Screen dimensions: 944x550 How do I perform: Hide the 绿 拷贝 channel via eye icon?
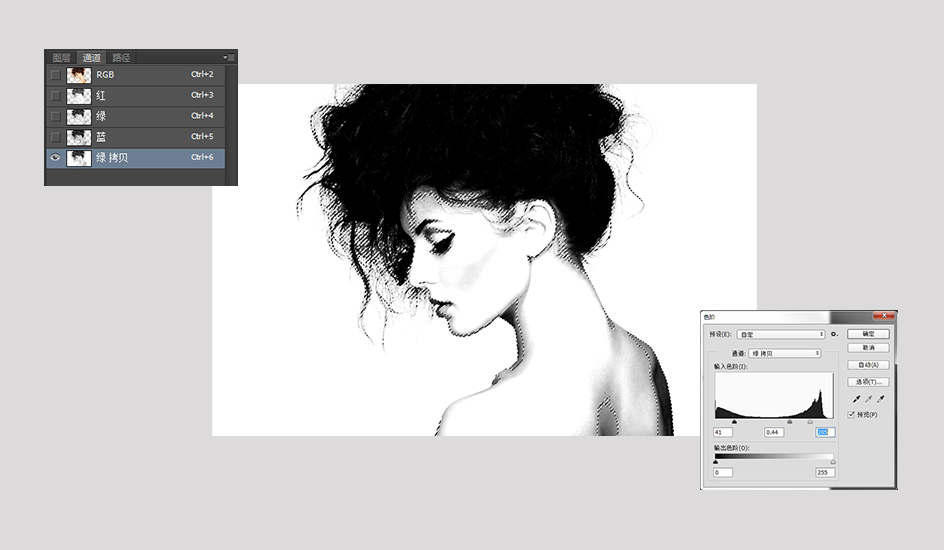(54, 157)
